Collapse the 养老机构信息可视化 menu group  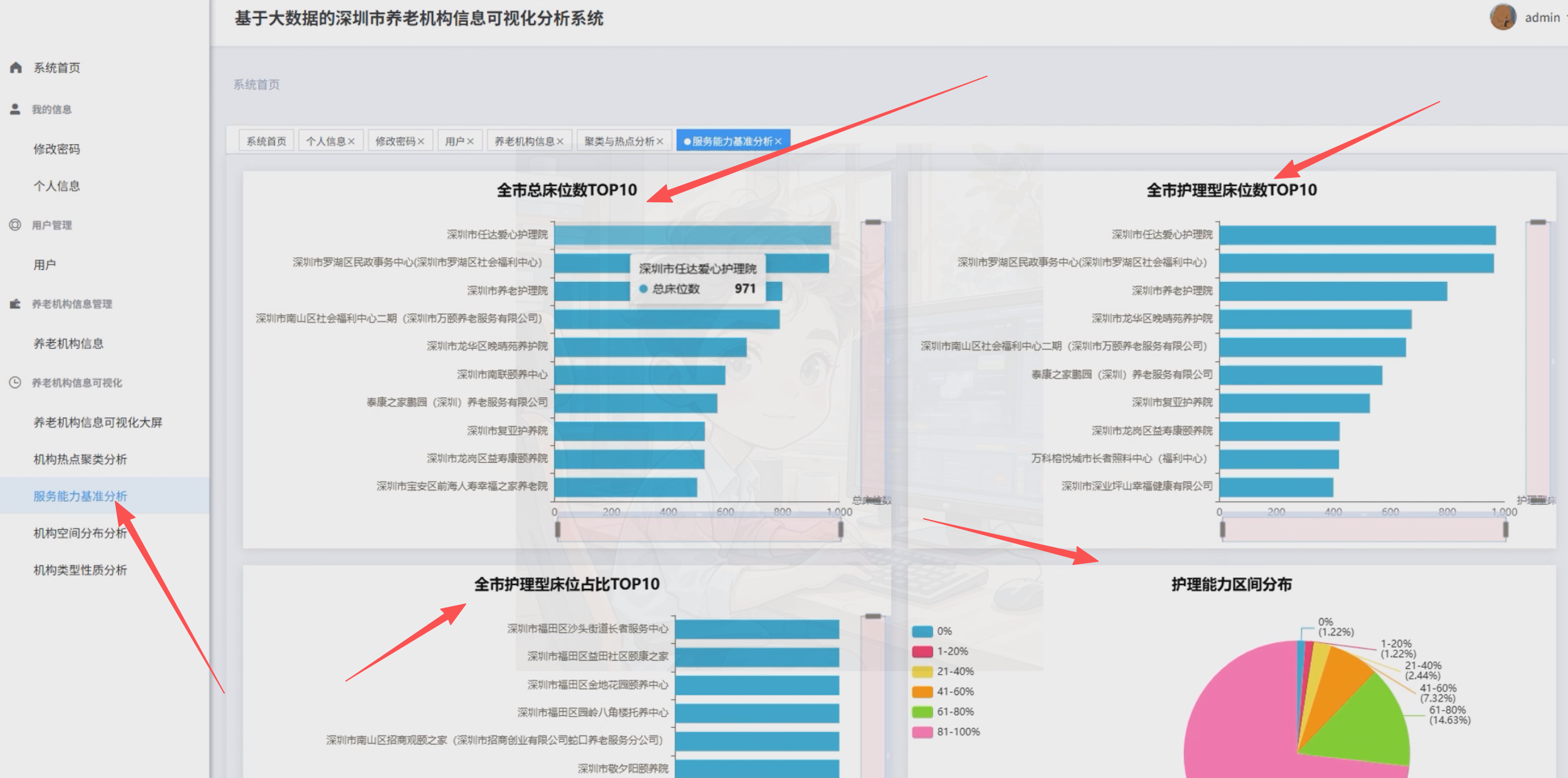point(77,382)
